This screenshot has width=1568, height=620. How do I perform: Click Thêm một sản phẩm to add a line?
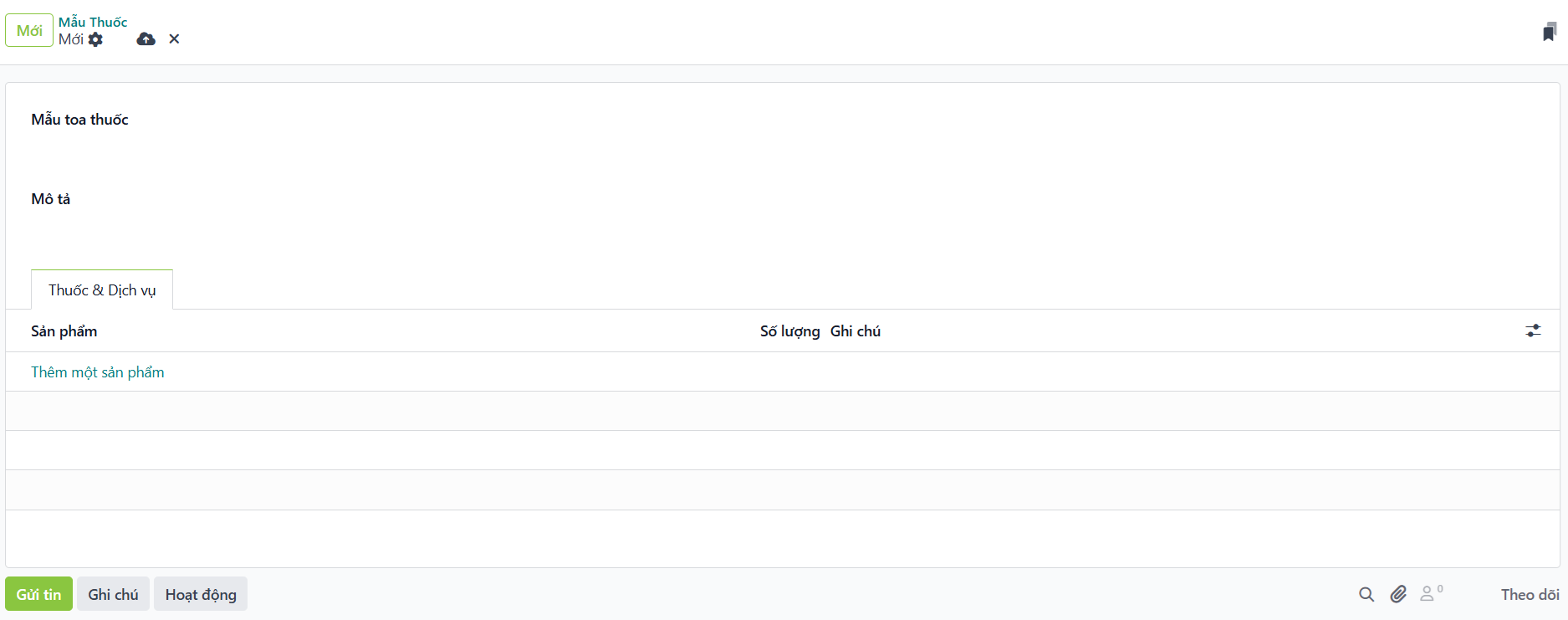[98, 372]
